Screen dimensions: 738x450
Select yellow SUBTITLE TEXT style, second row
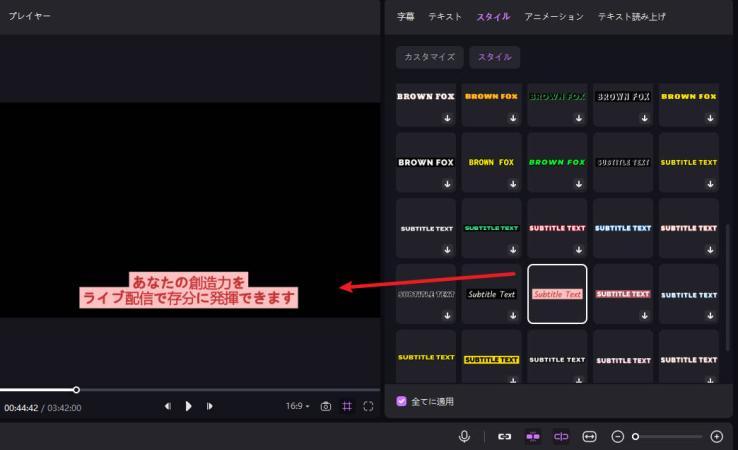point(689,162)
